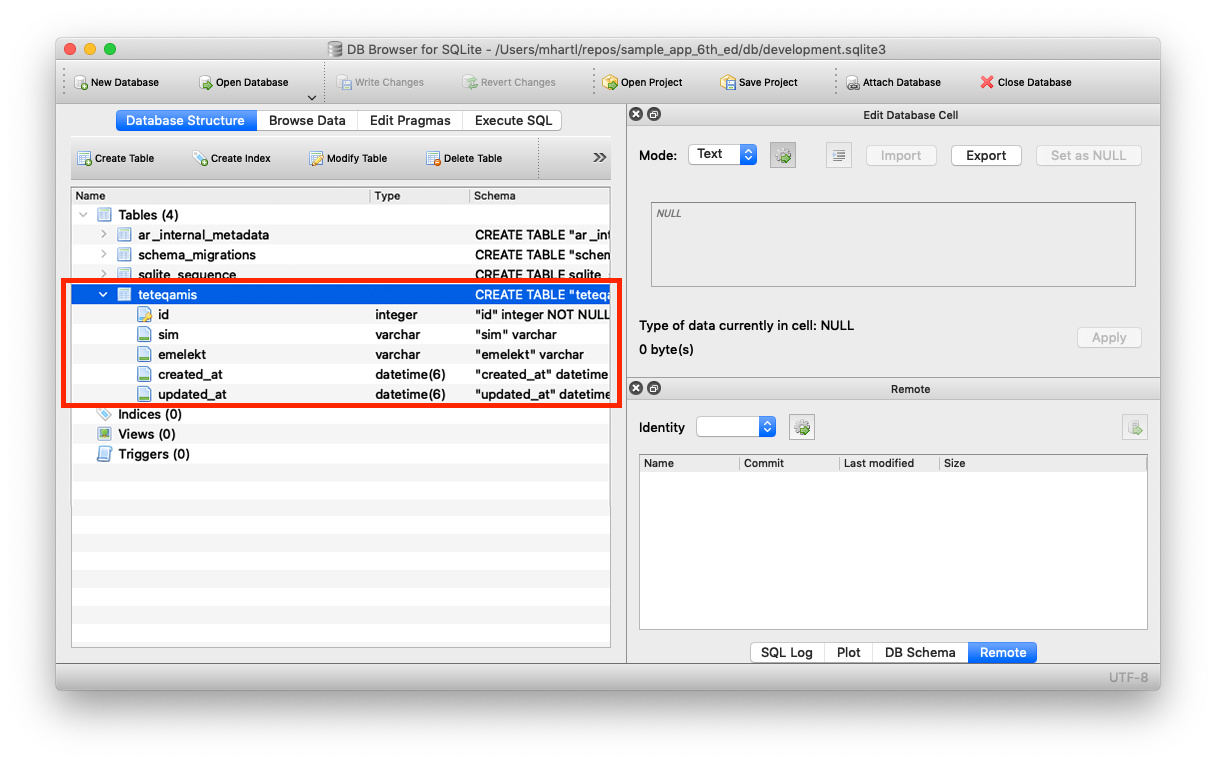Undock the Edit Database Cell panel
This screenshot has width=1216, height=764.
653,115
